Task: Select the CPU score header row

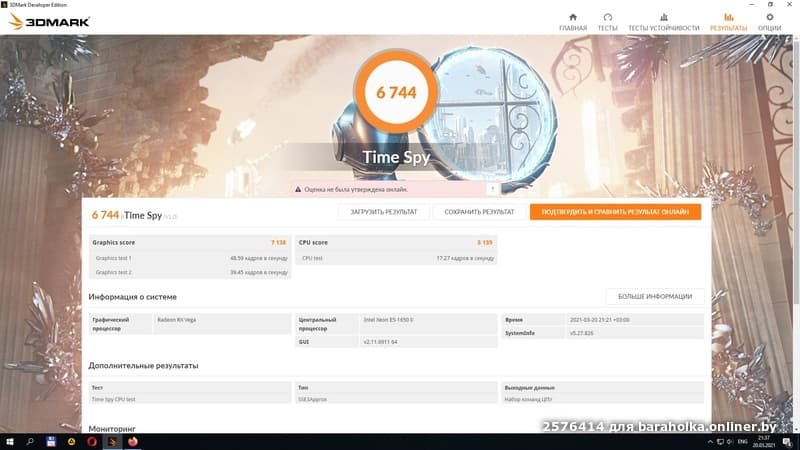Action: coord(396,243)
